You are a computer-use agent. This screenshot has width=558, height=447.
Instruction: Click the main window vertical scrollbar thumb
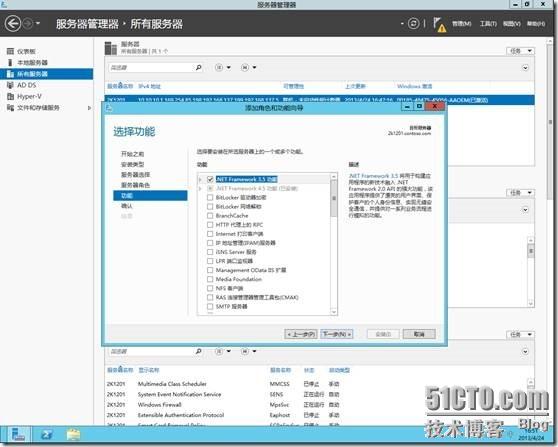[550, 123]
